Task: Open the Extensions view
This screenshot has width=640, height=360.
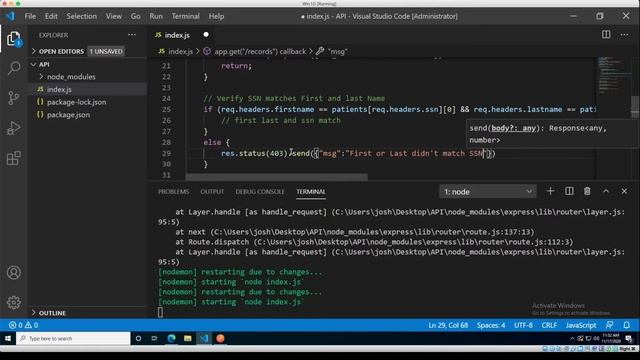Action: tap(13, 158)
